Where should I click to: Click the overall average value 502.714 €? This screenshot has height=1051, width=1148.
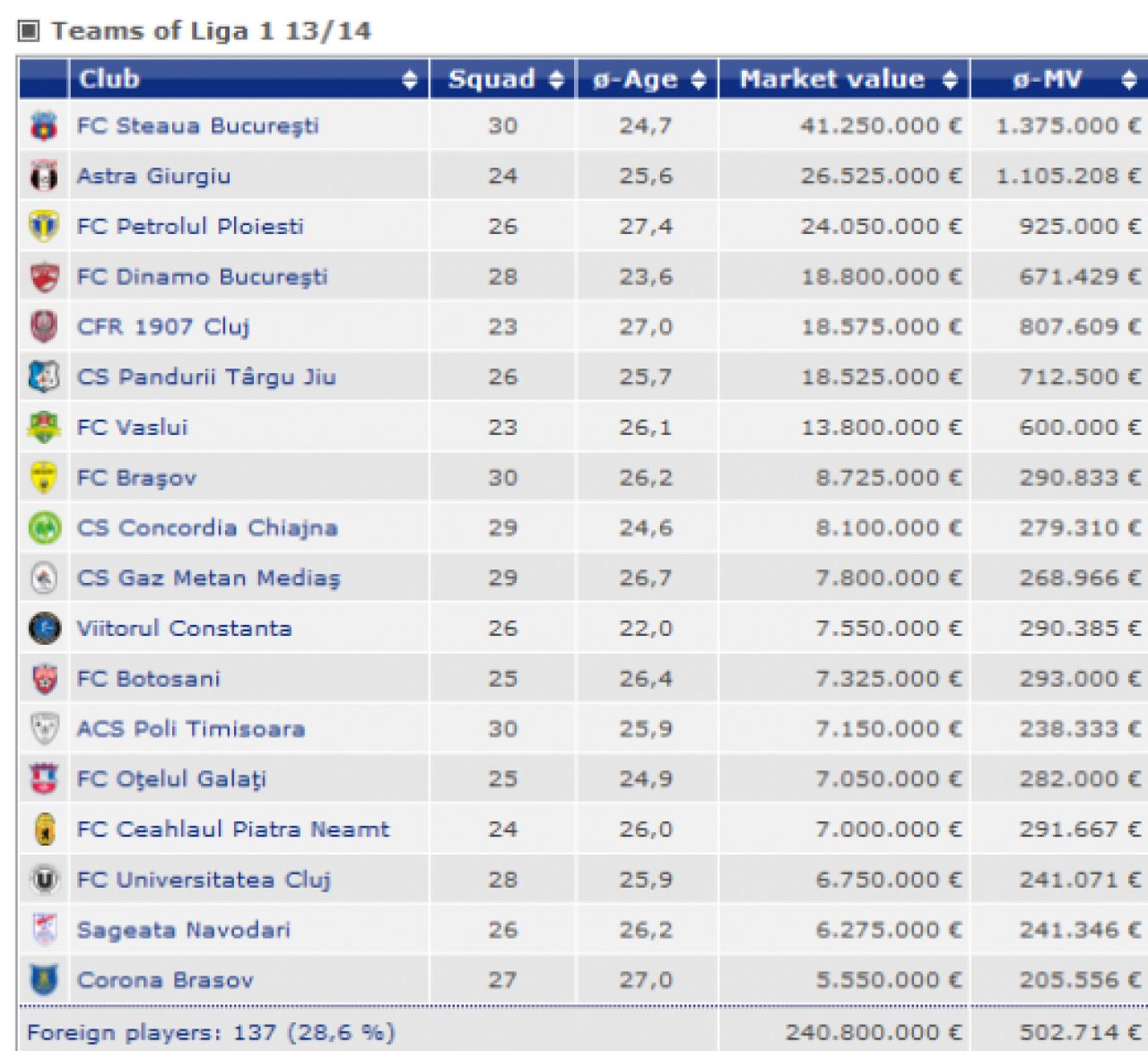1081,1032
